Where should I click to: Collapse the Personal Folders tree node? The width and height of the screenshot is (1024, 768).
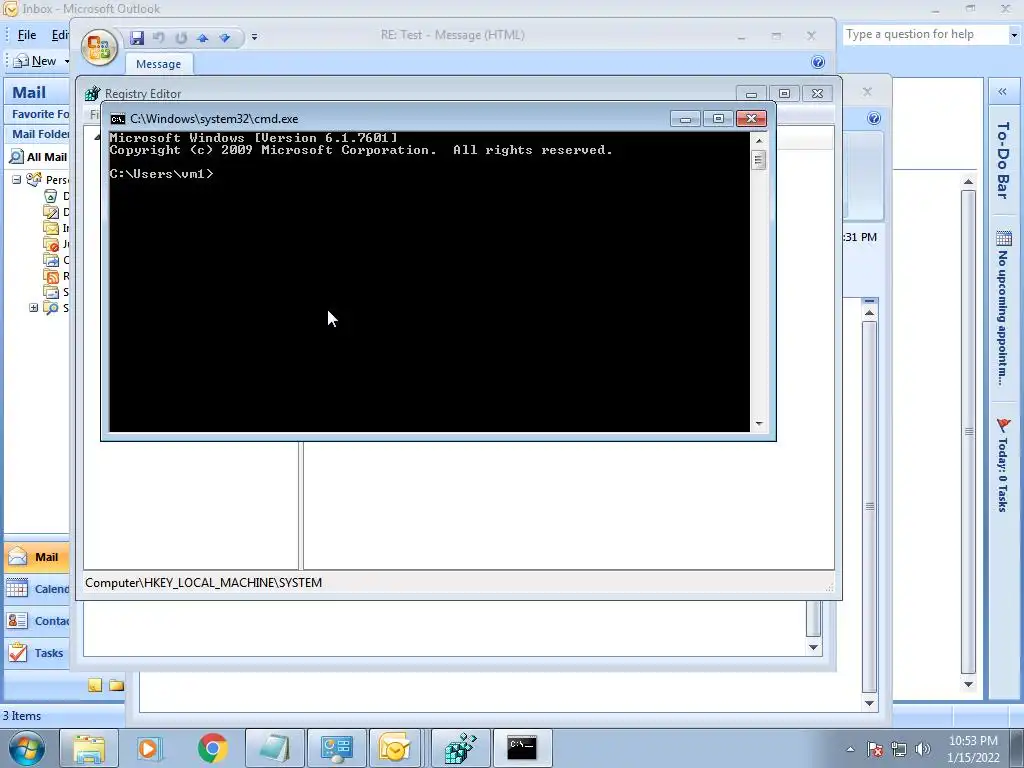pyautogui.click(x=16, y=180)
